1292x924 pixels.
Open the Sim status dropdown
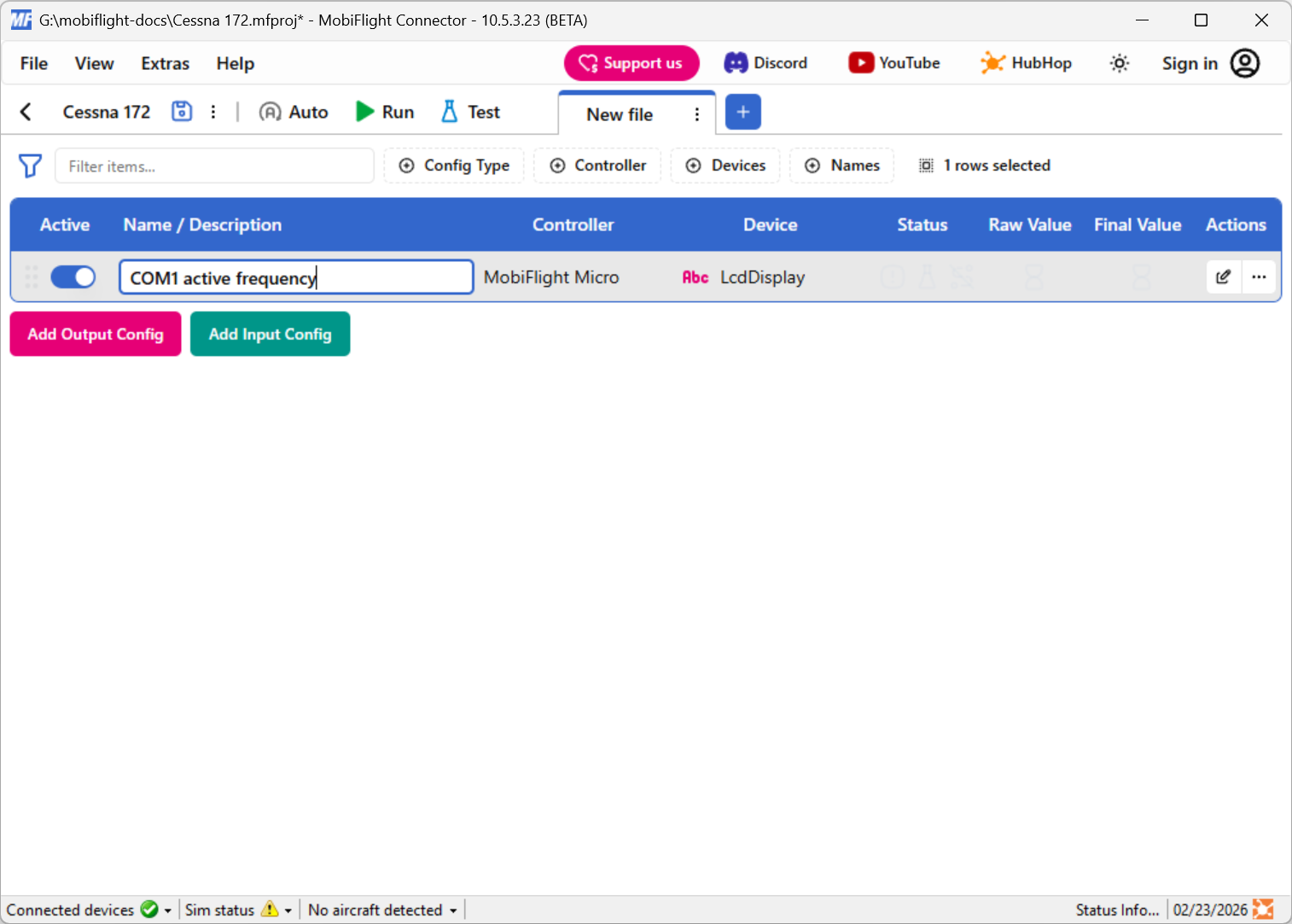[287, 909]
